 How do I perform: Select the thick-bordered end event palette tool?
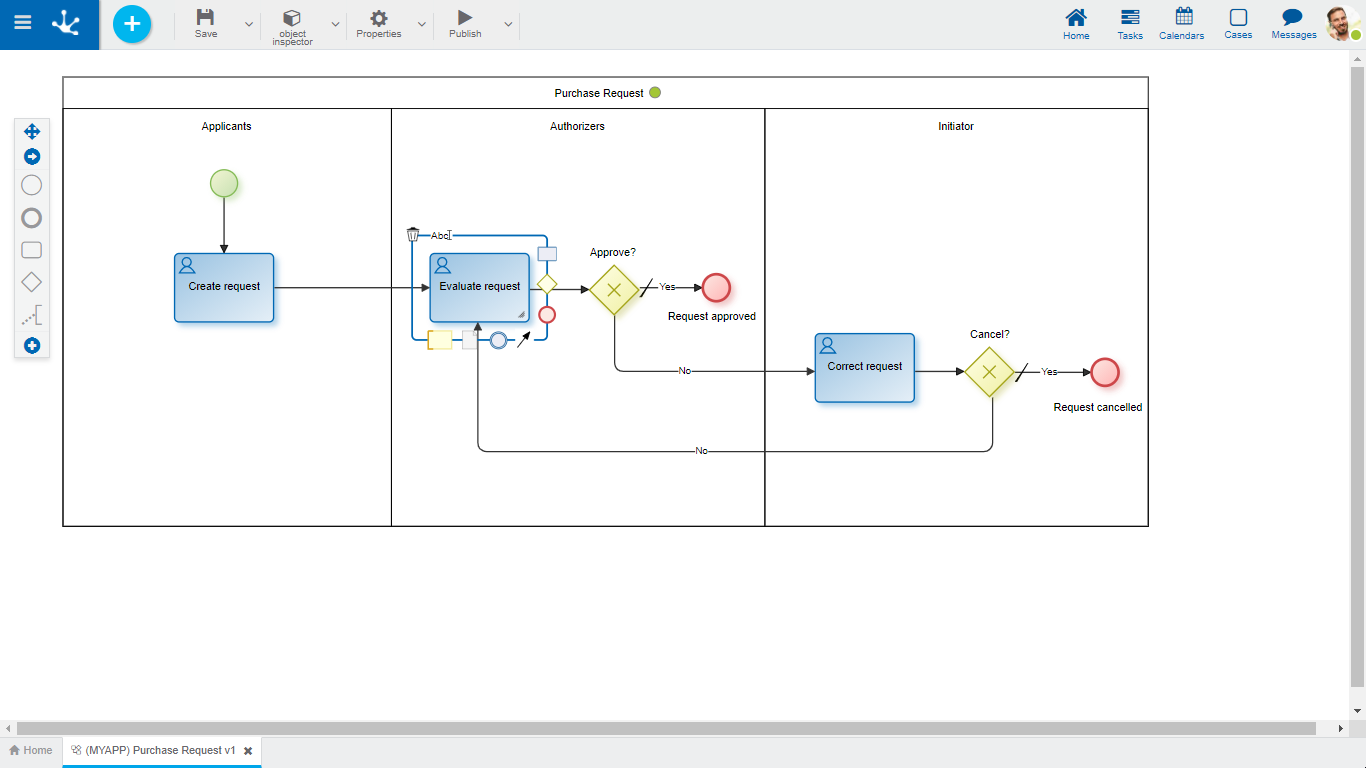click(x=32, y=218)
